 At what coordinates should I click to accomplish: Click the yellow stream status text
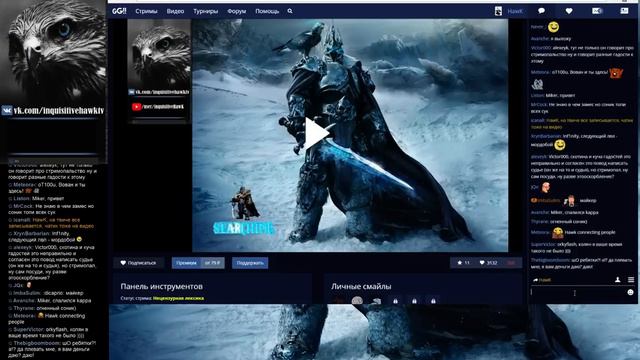pyautogui.click(x=178, y=298)
